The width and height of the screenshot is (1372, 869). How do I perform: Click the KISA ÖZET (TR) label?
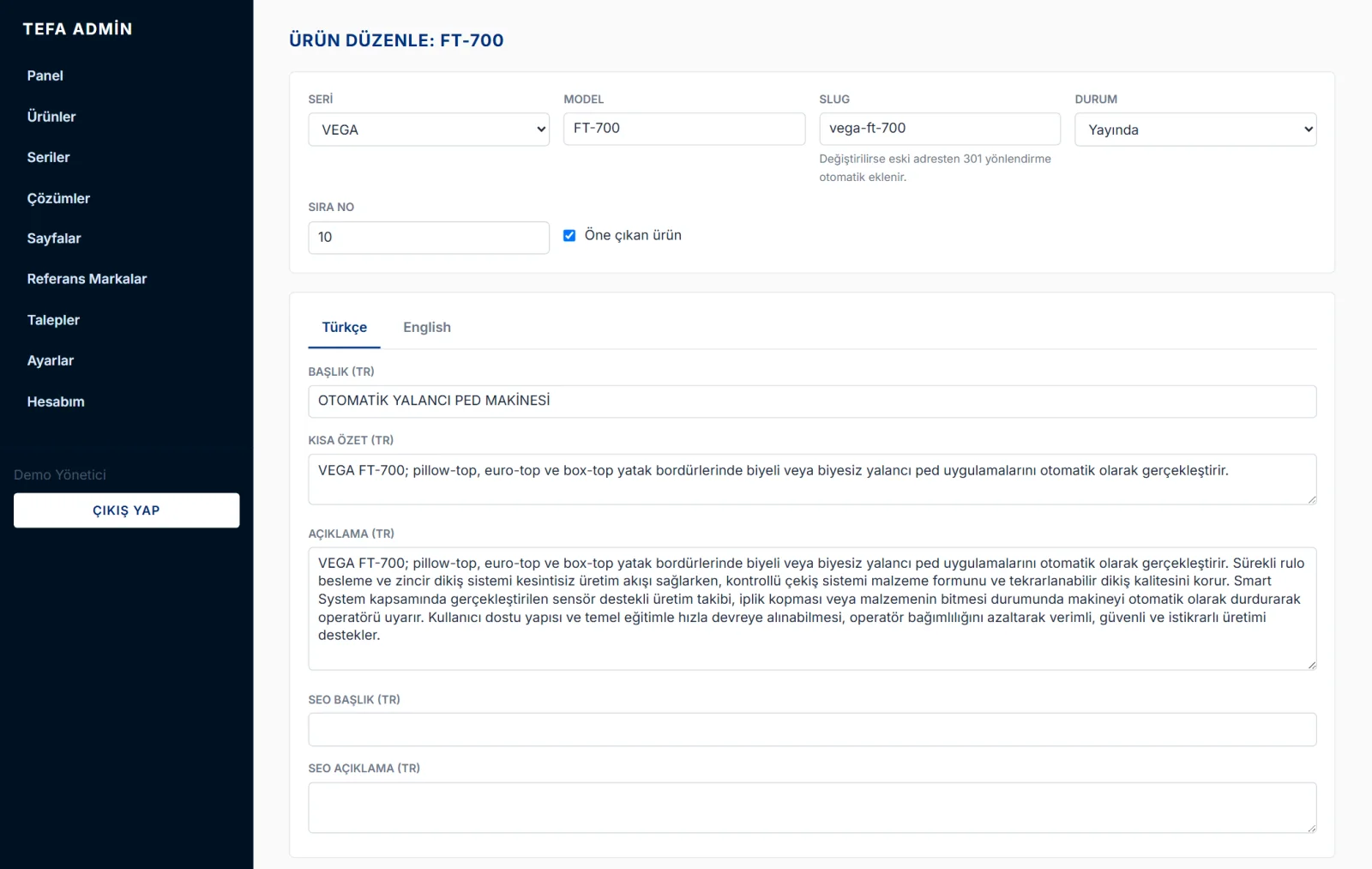click(351, 441)
